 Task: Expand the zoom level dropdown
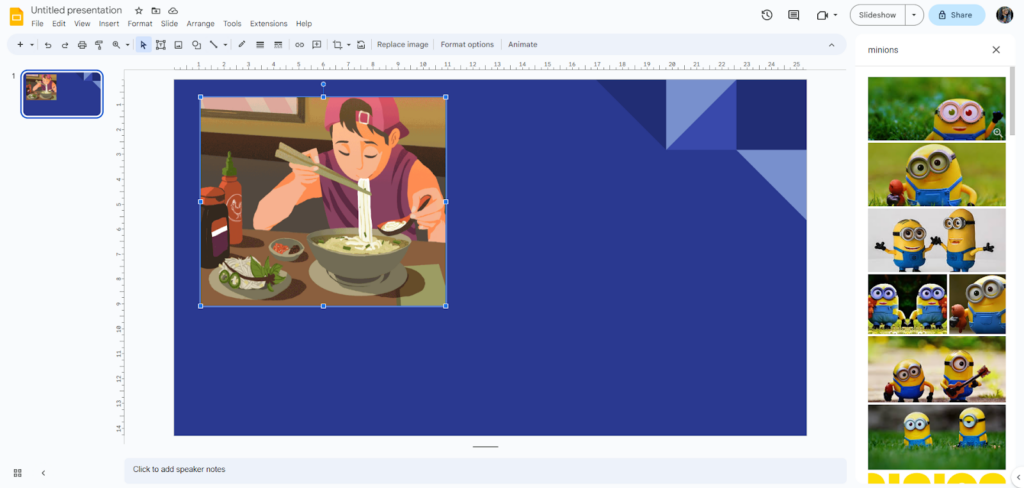(127, 45)
